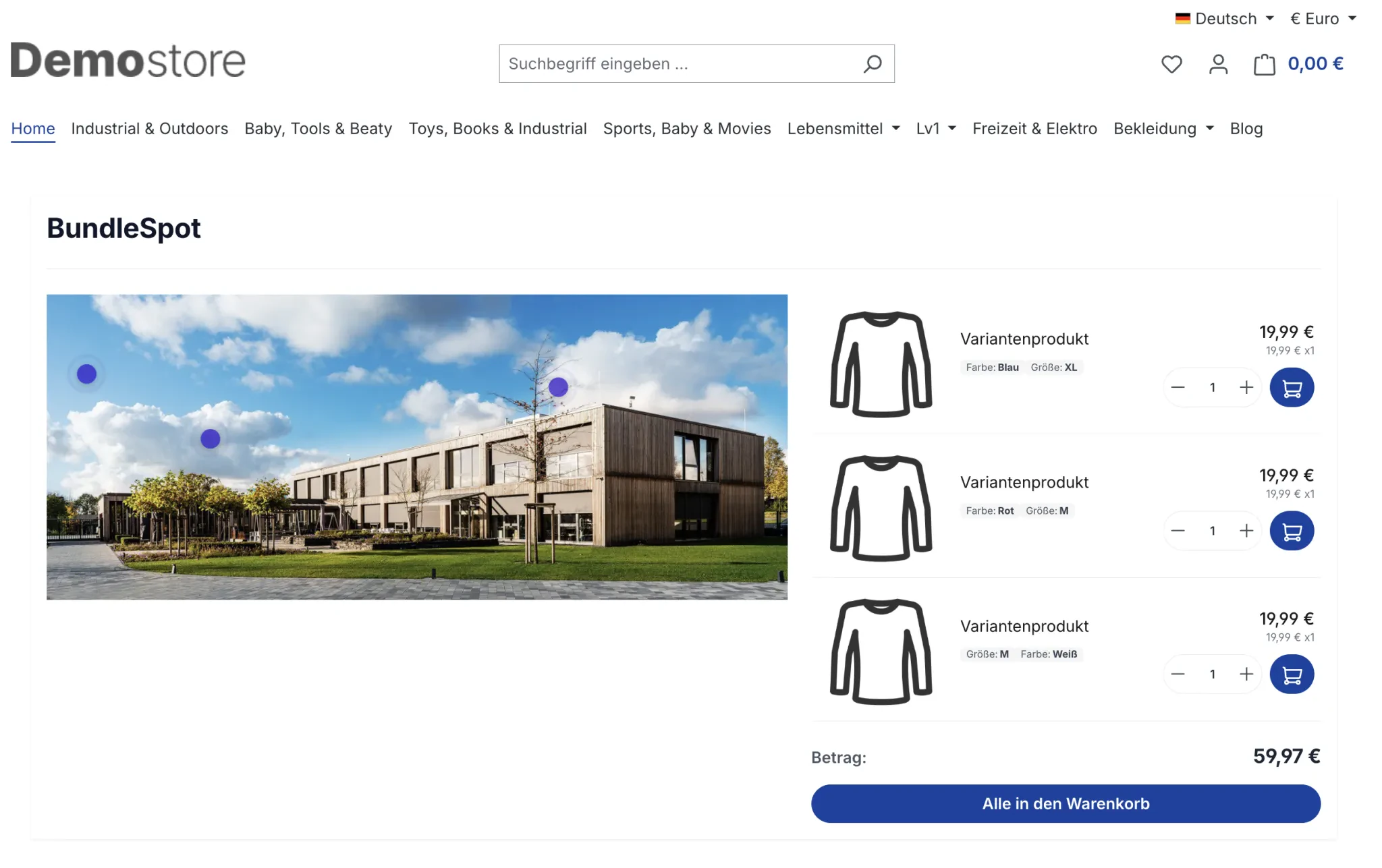1382x868 pixels.
Task: Open the user account icon
Action: (1218, 64)
